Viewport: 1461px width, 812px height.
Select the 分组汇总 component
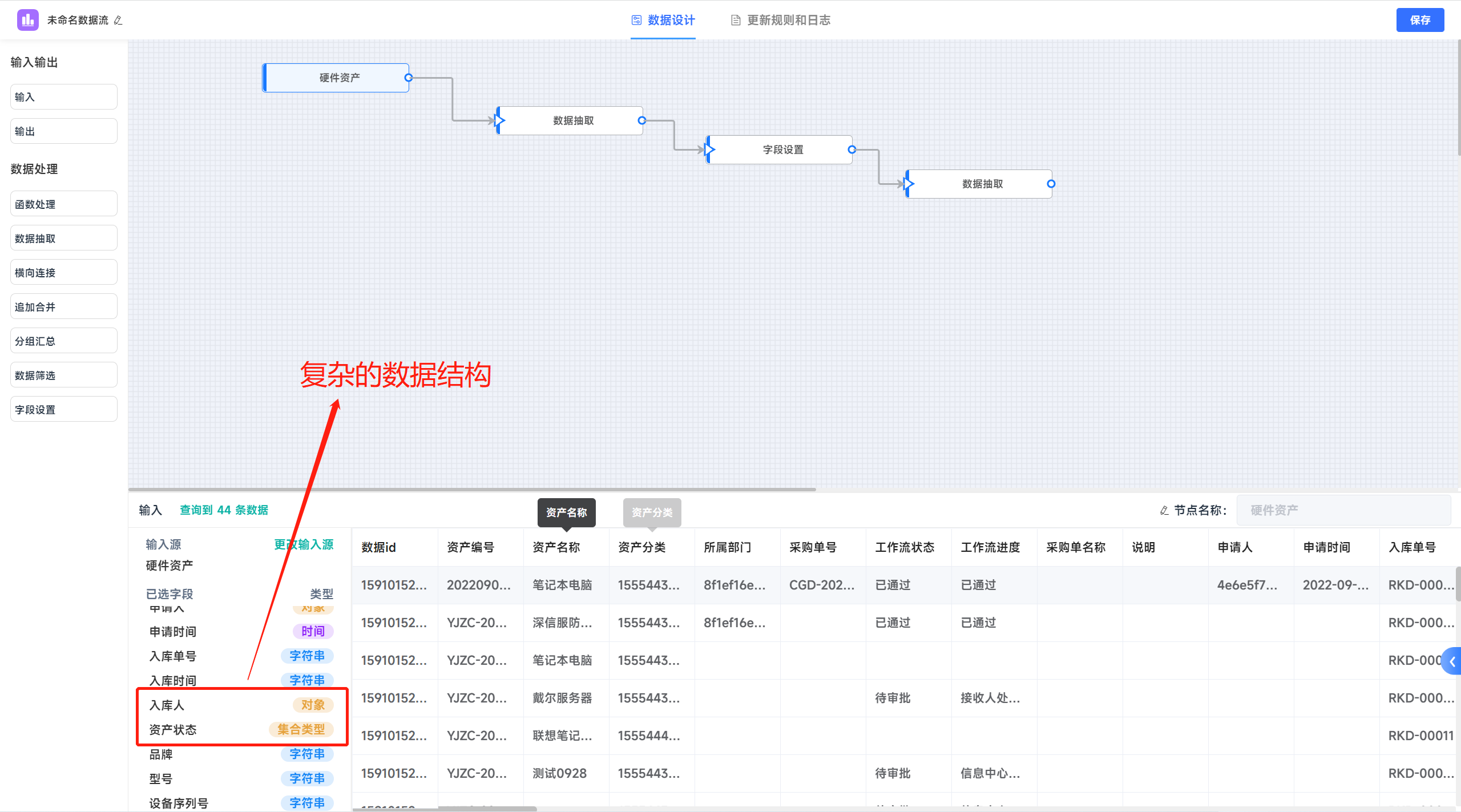[x=64, y=341]
